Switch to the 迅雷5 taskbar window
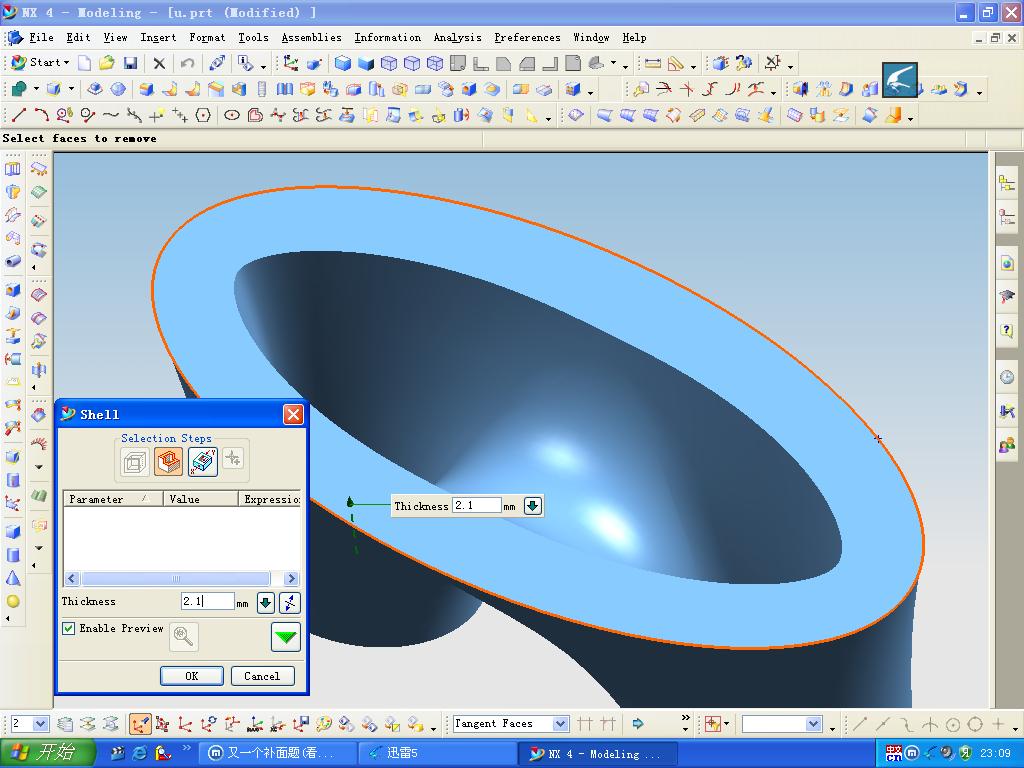 pyautogui.click(x=439, y=753)
